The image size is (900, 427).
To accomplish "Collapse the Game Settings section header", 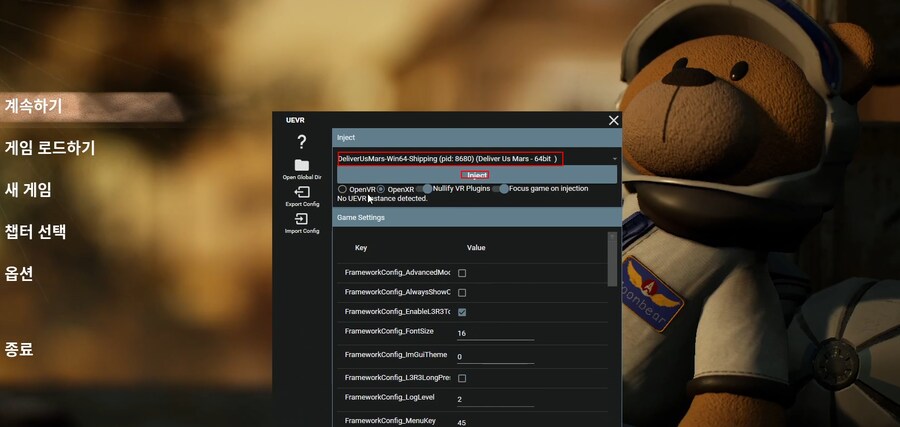I will point(477,217).
